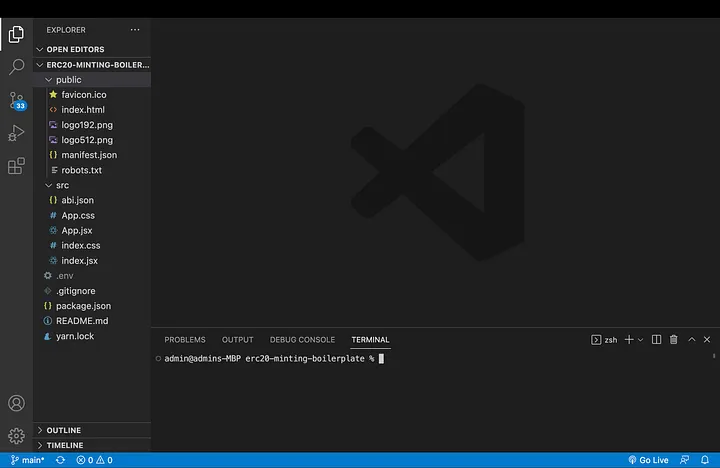Click Go Live in the status bar

(x=648, y=460)
